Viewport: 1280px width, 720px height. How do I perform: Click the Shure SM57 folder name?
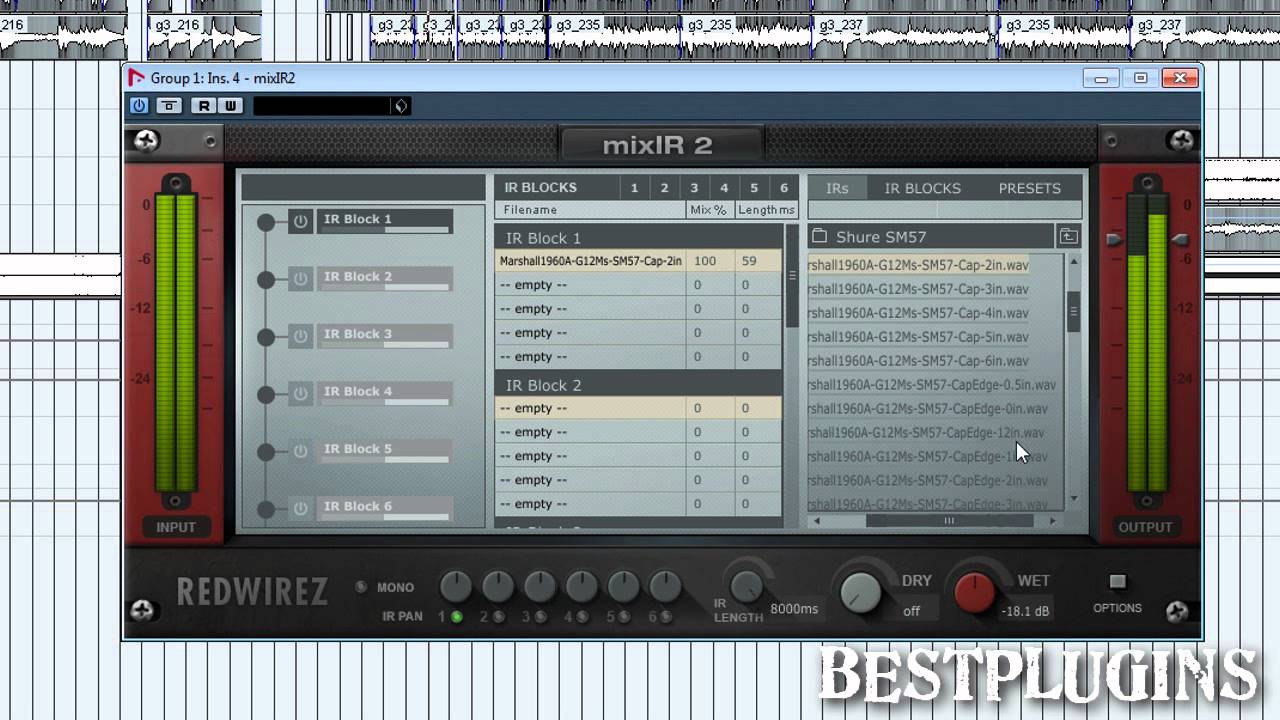(x=881, y=237)
